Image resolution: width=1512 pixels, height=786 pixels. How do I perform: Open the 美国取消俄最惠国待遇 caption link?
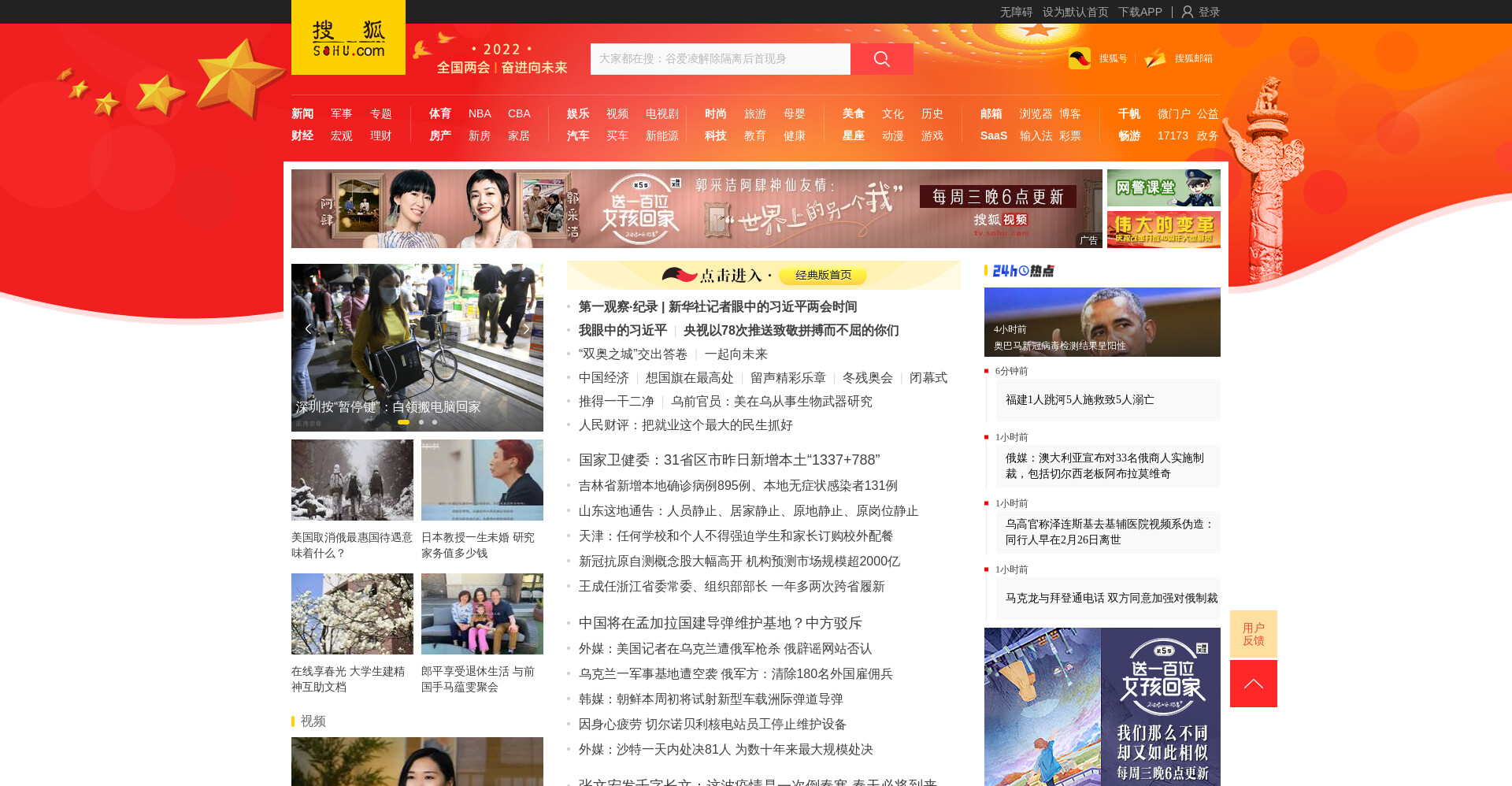(x=352, y=545)
